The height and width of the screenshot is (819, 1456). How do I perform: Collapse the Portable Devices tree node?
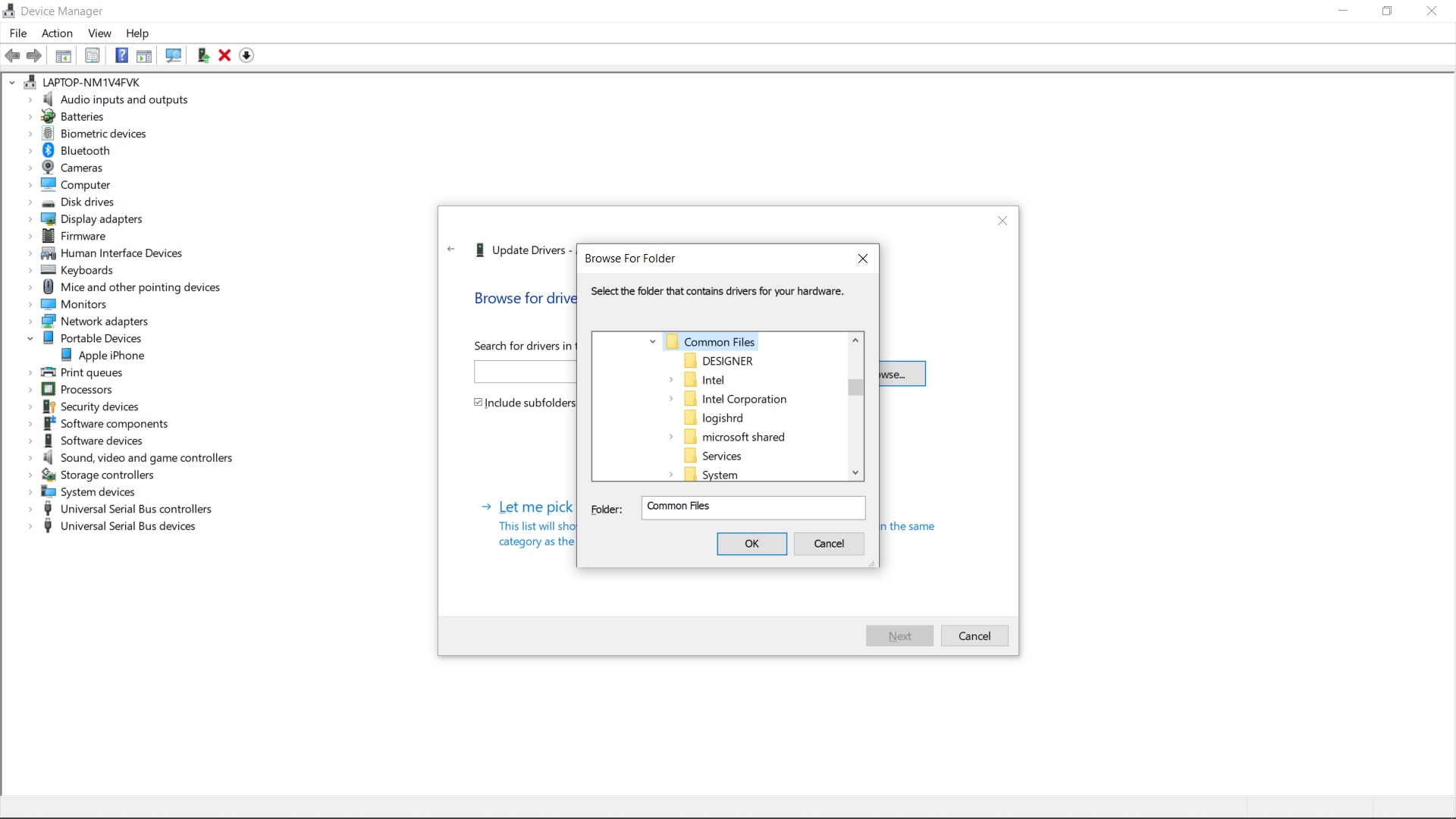(30, 338)
